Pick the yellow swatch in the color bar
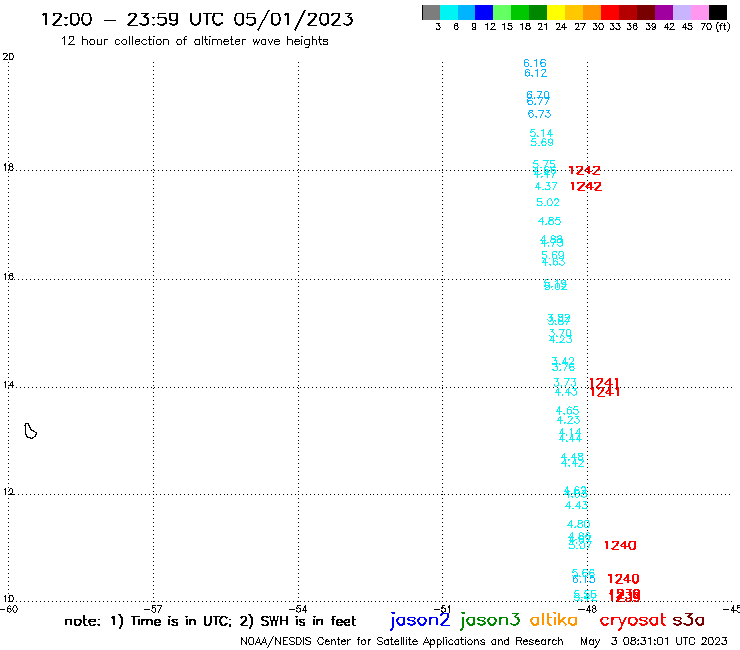The image size is (740, 650). tap(556, 12)
